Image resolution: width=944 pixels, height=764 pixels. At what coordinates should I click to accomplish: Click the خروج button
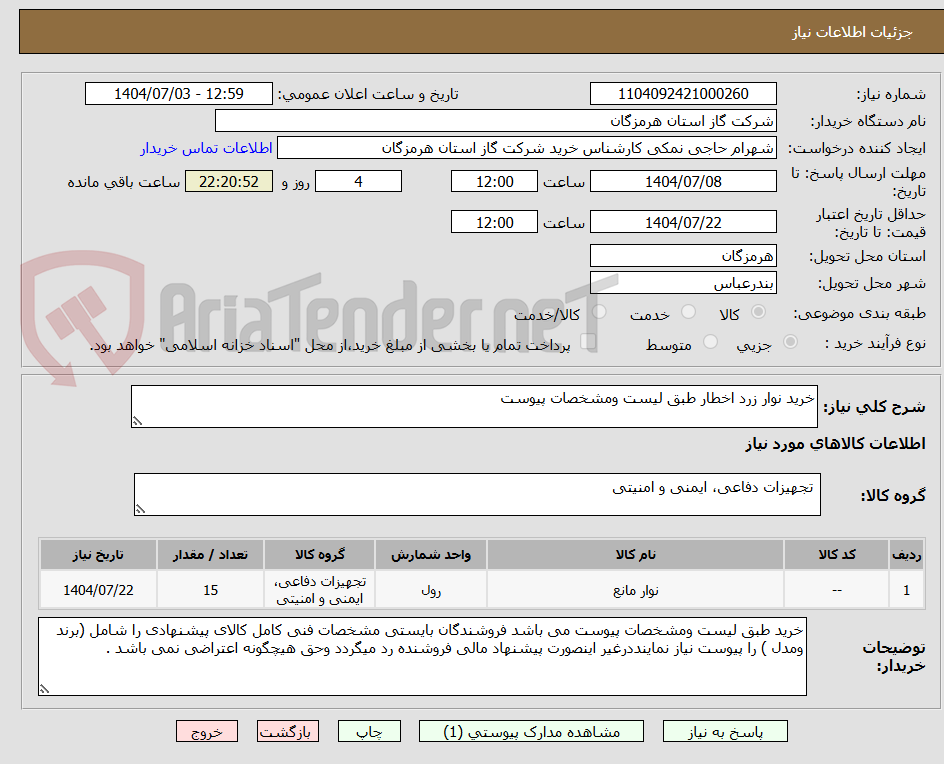tap(207, 731)
